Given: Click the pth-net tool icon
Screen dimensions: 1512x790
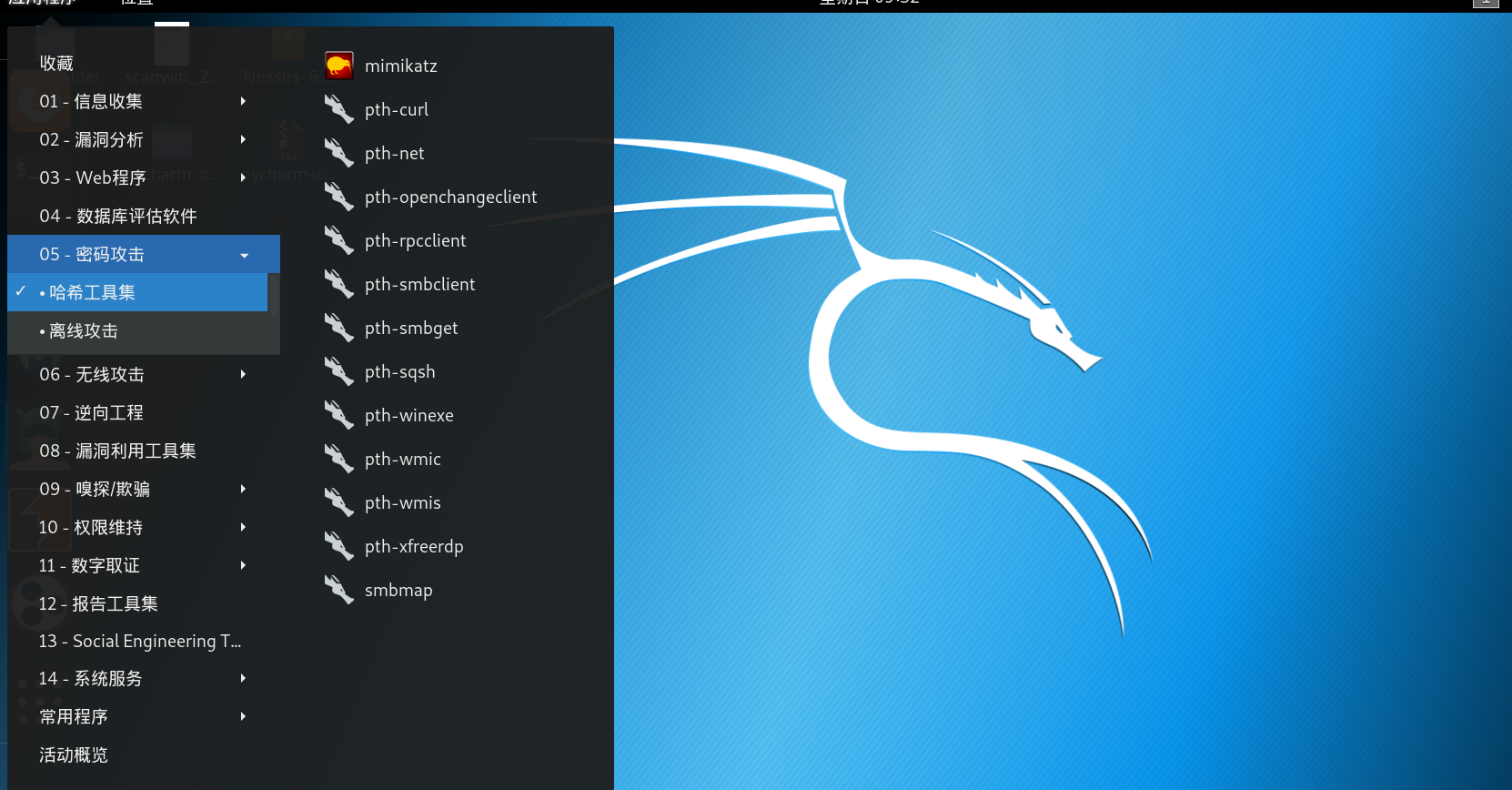Looking at the screenshot, I should 339,153.
